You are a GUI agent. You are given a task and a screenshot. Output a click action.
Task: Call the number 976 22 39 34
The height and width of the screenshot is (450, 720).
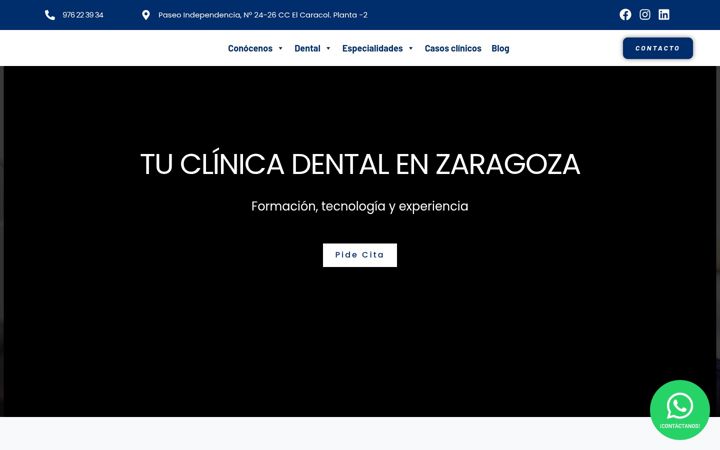pos(83,15)
